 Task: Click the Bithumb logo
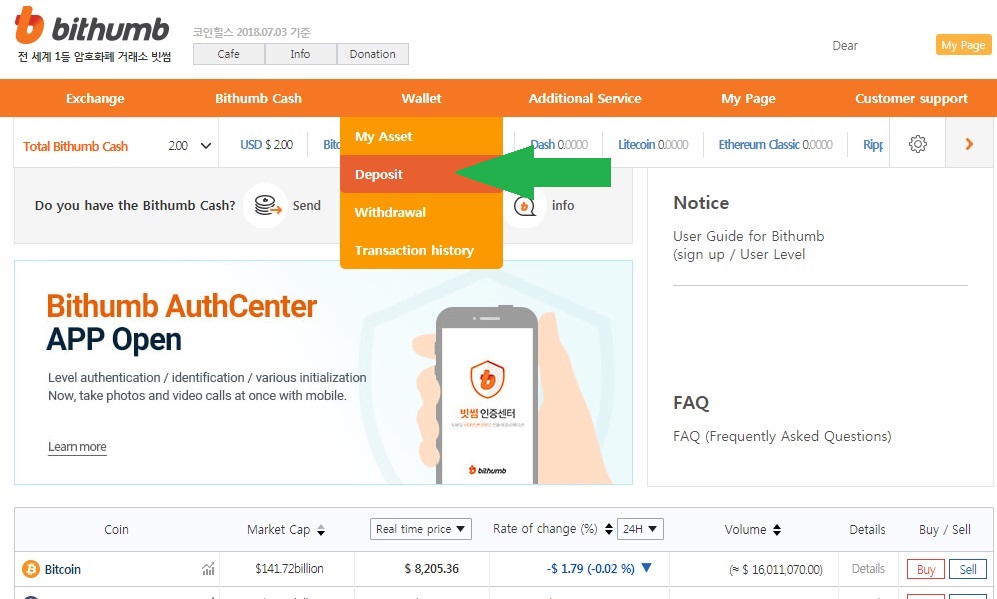point(93,27)
